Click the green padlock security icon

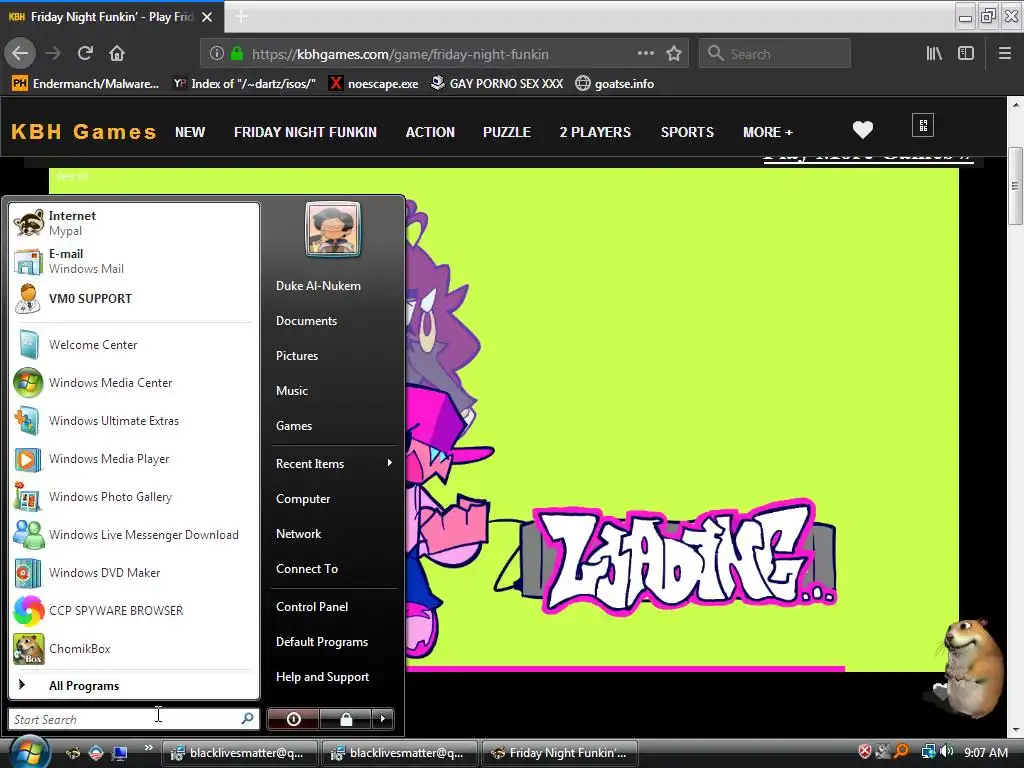coord(237,54)
